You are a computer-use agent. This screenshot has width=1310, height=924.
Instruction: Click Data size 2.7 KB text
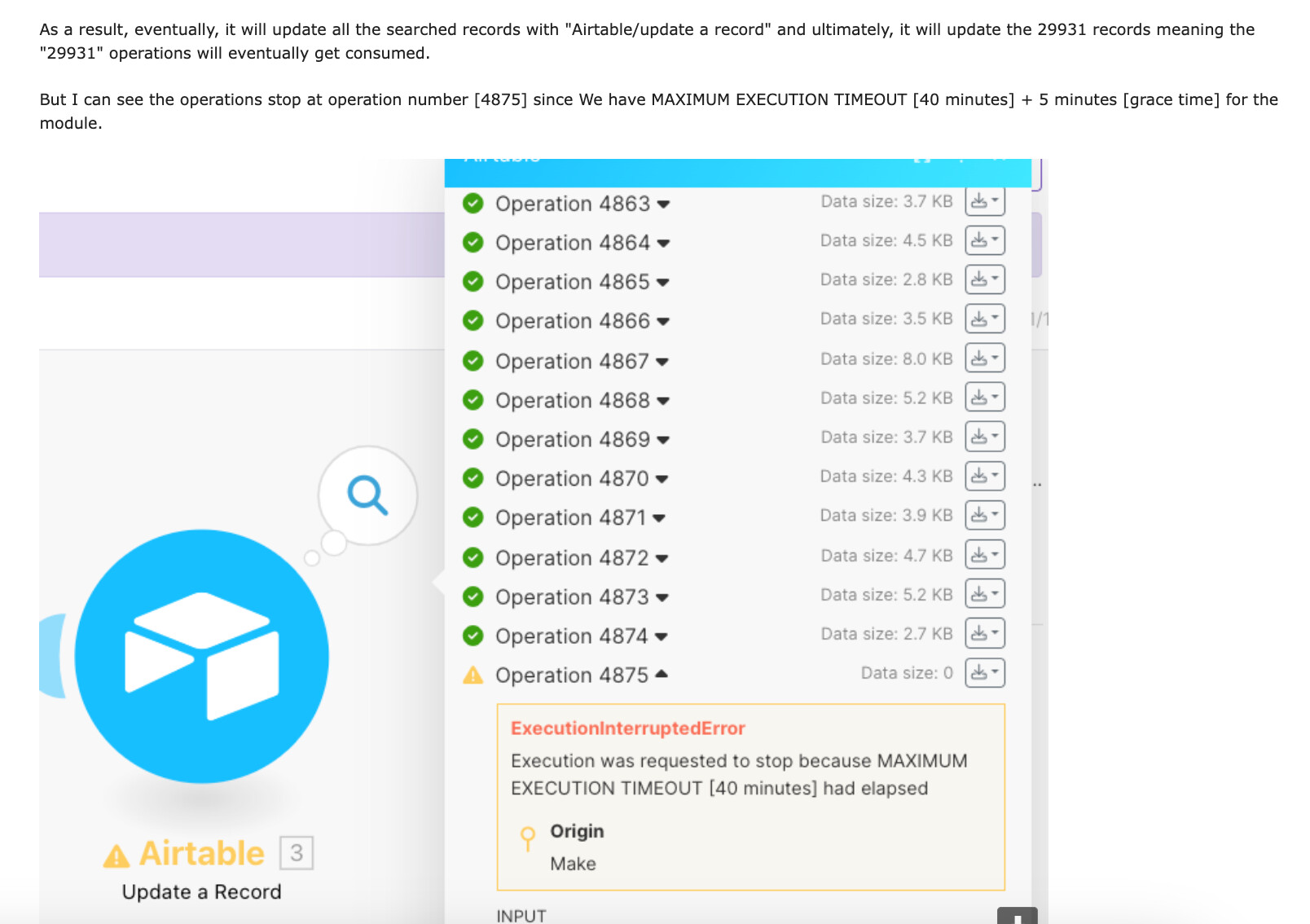pyautogui.click(x=886, y=634)
